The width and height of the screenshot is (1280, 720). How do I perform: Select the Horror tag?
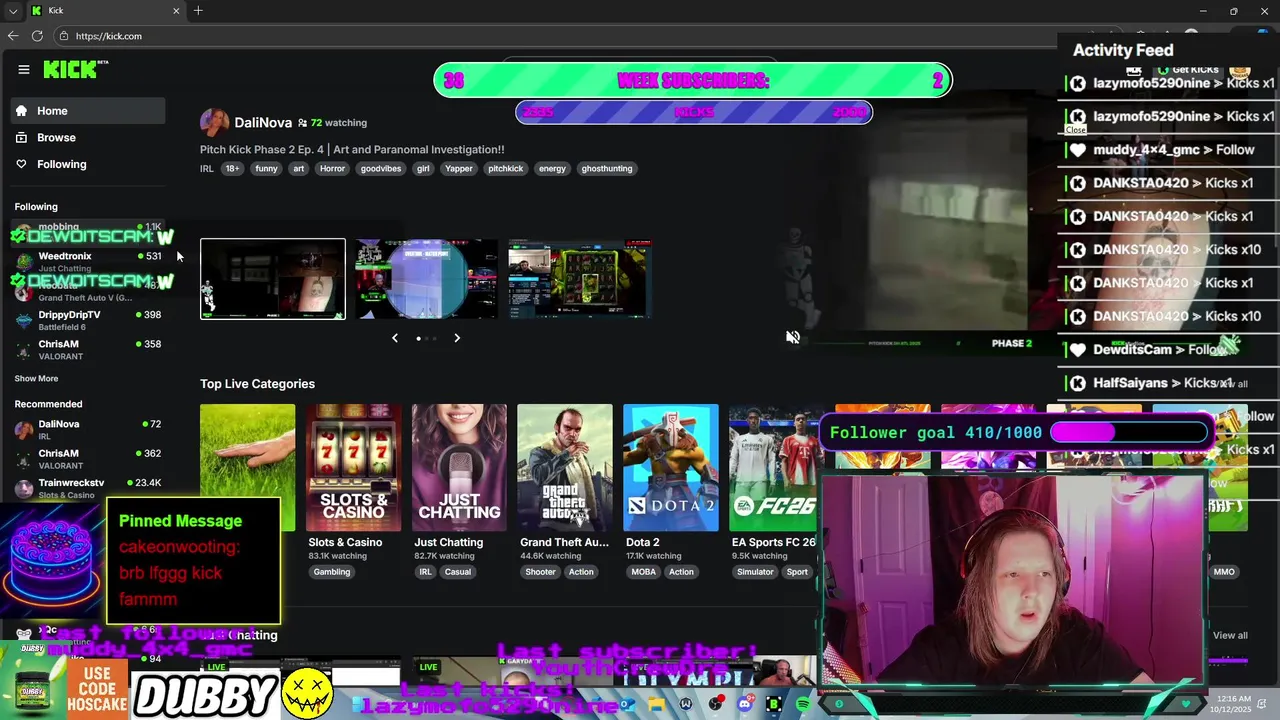[332, 169]
